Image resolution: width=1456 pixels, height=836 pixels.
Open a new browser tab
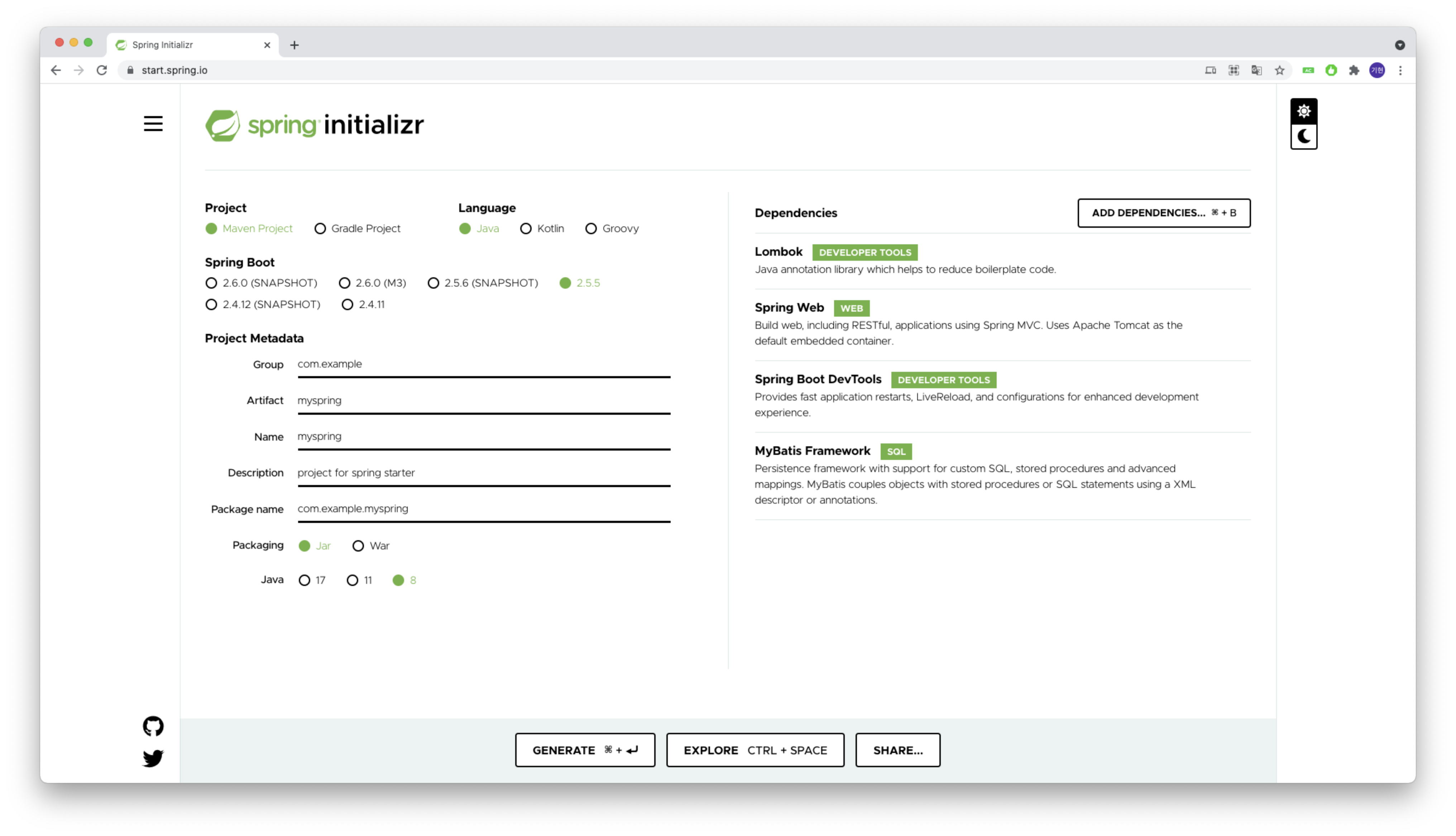point(294,45)
